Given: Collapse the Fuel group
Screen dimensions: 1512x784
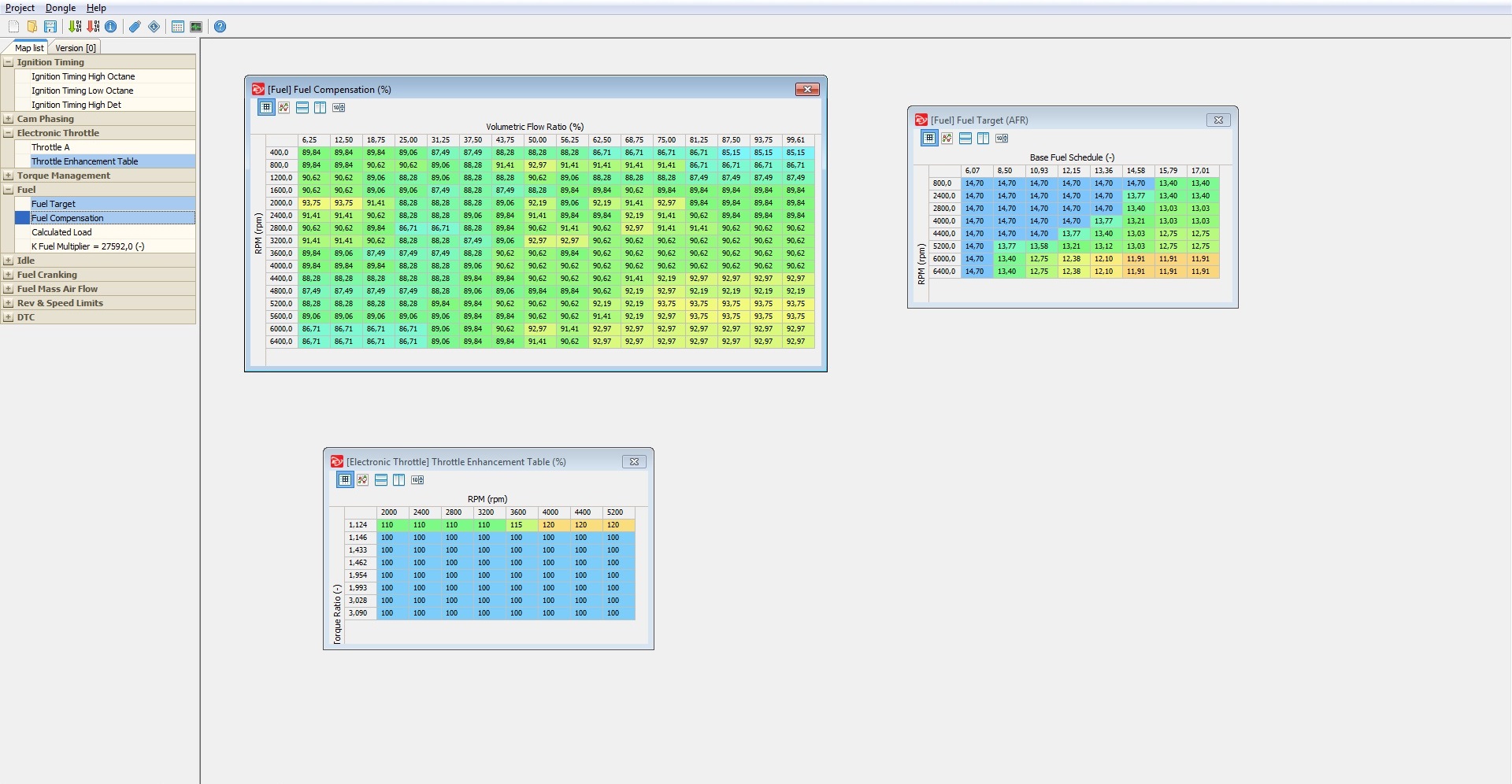Looking at the screenshot, I should pos(8,190).
